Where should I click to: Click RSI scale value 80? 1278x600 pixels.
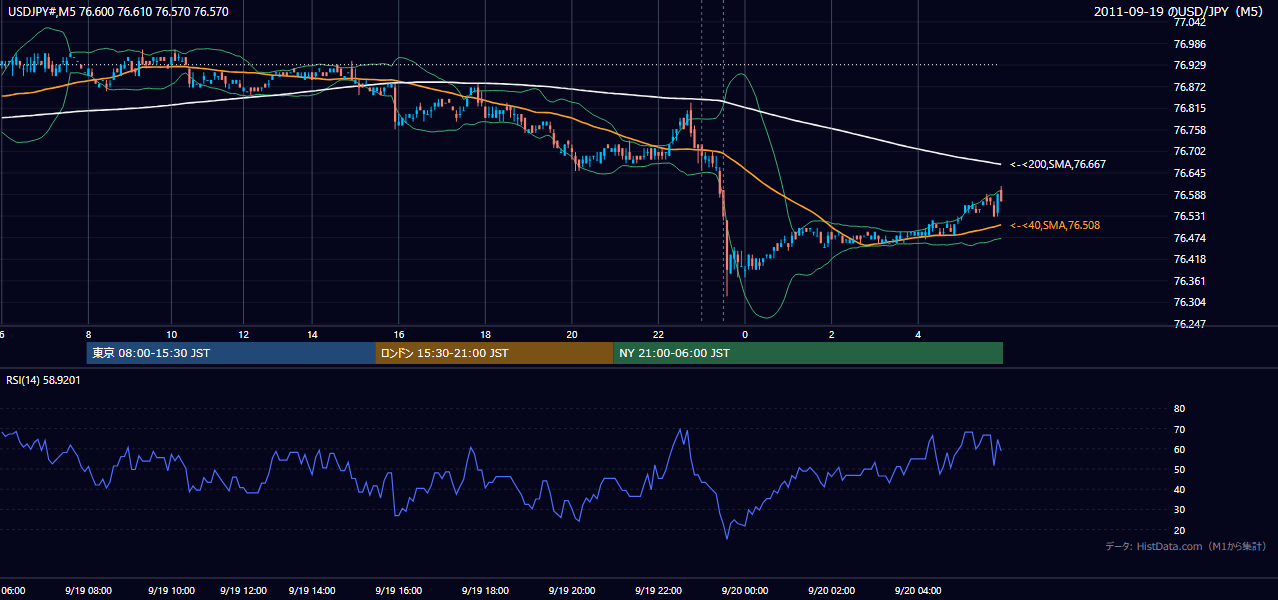coord(1179,409)
